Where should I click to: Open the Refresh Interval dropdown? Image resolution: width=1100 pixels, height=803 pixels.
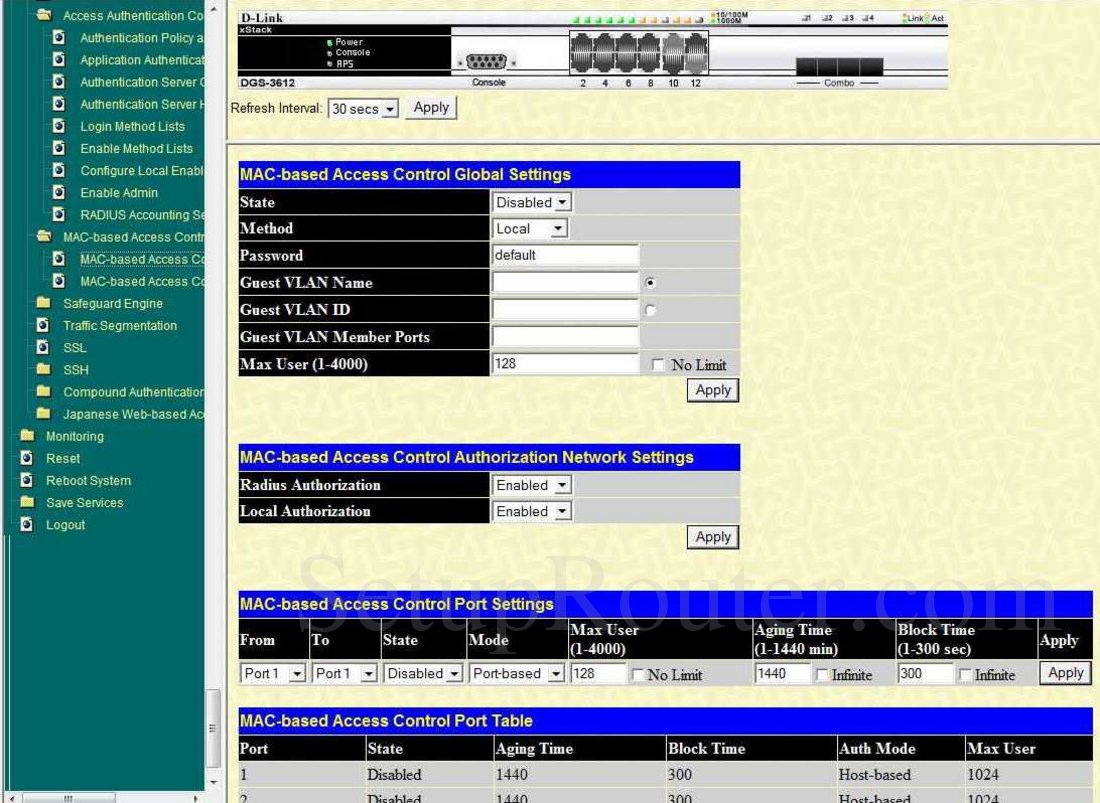(363, 109)
